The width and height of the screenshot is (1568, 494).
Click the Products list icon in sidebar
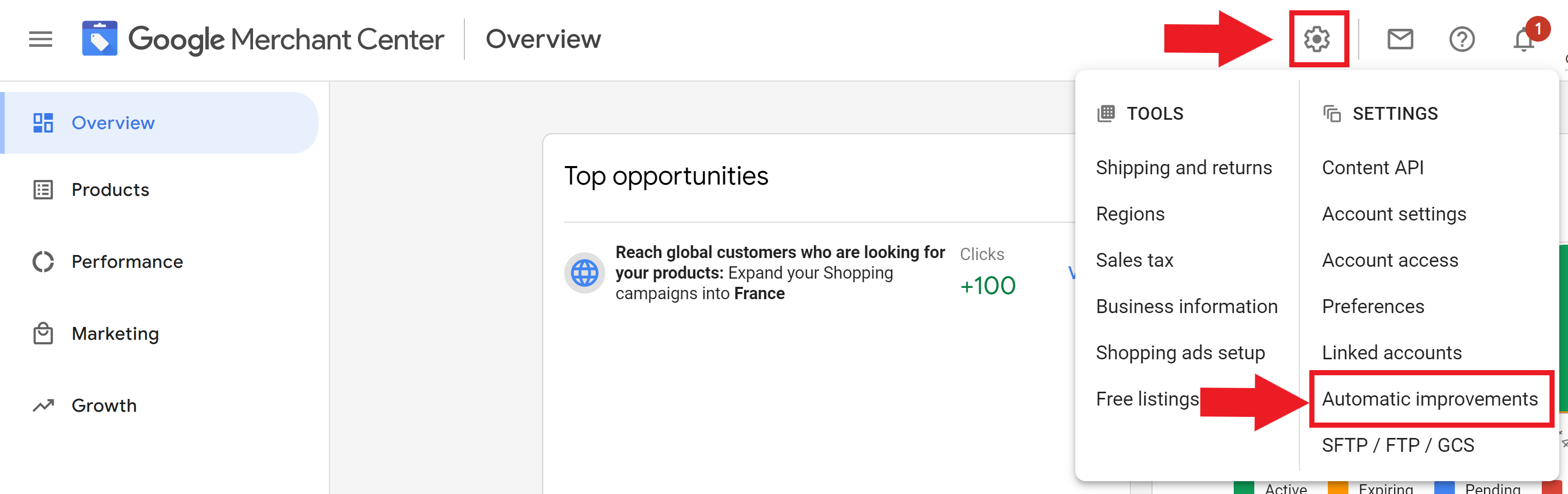click(x=43, y=190)
